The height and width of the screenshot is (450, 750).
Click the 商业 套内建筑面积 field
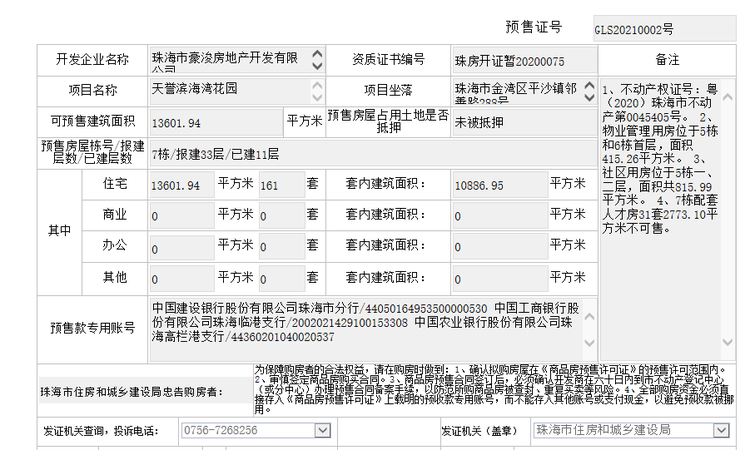click(500, 216)
